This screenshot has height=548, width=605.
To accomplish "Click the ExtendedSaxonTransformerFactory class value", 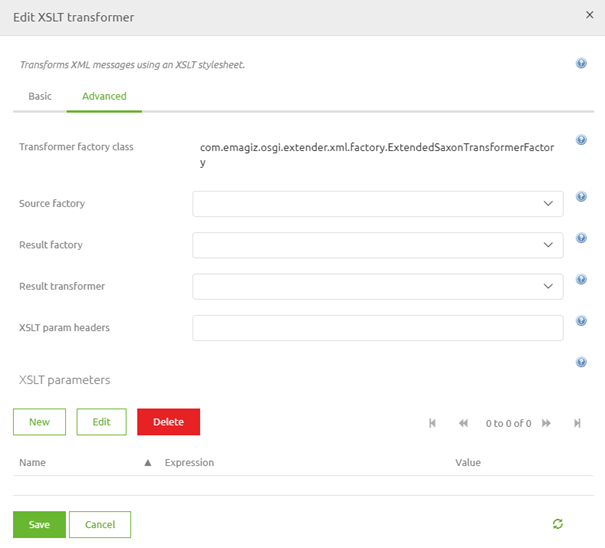I will coord(377,154).
